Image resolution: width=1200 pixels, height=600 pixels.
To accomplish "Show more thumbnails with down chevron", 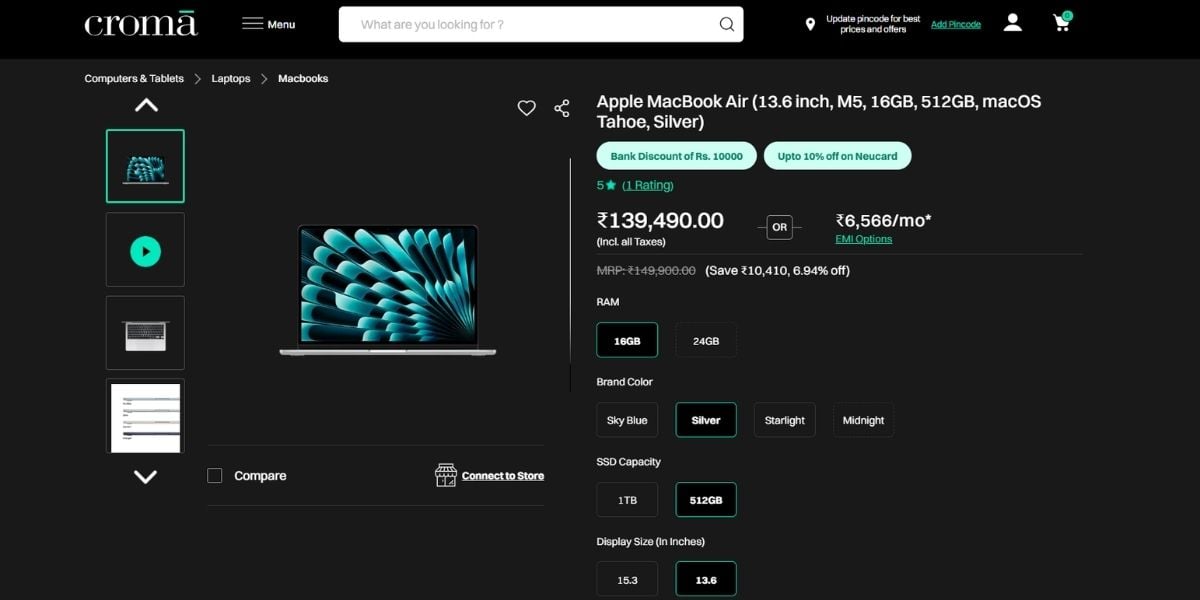I will click(146, 477).
